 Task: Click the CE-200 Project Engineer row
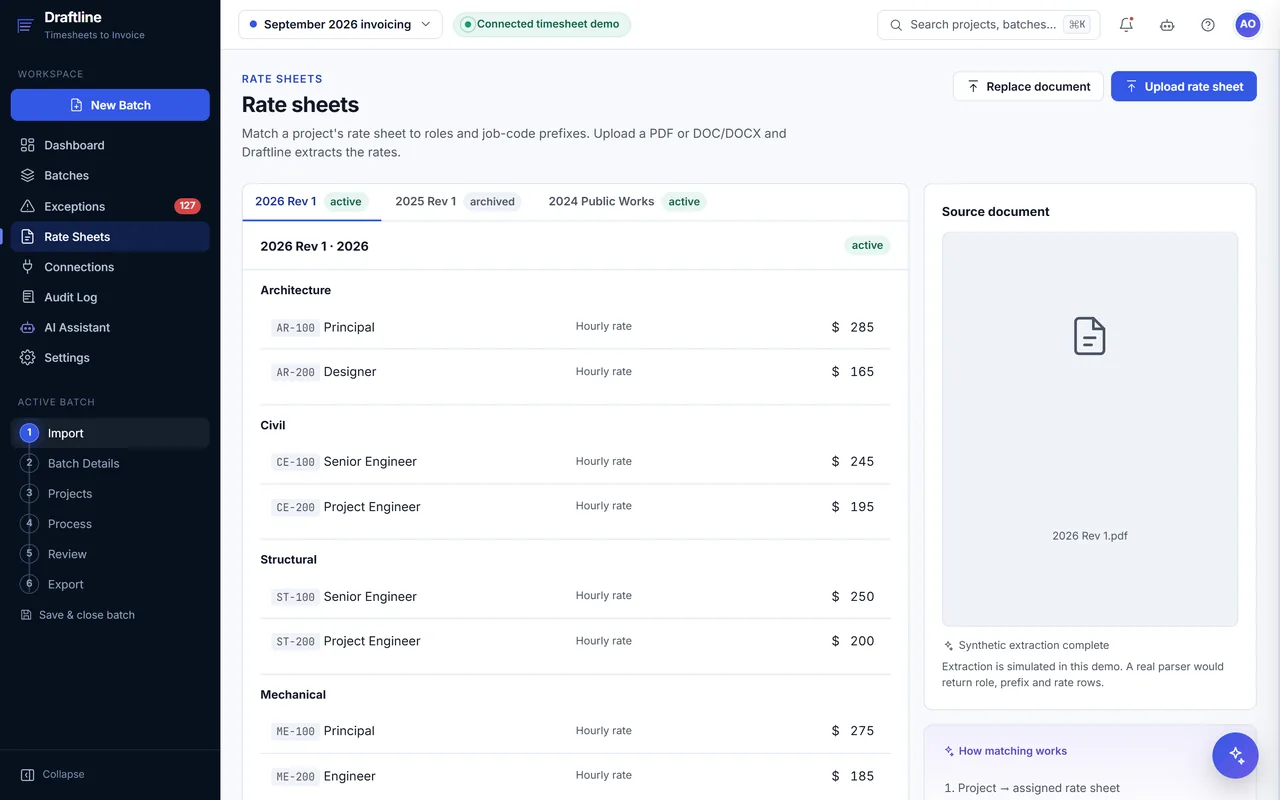pos(575,507)
